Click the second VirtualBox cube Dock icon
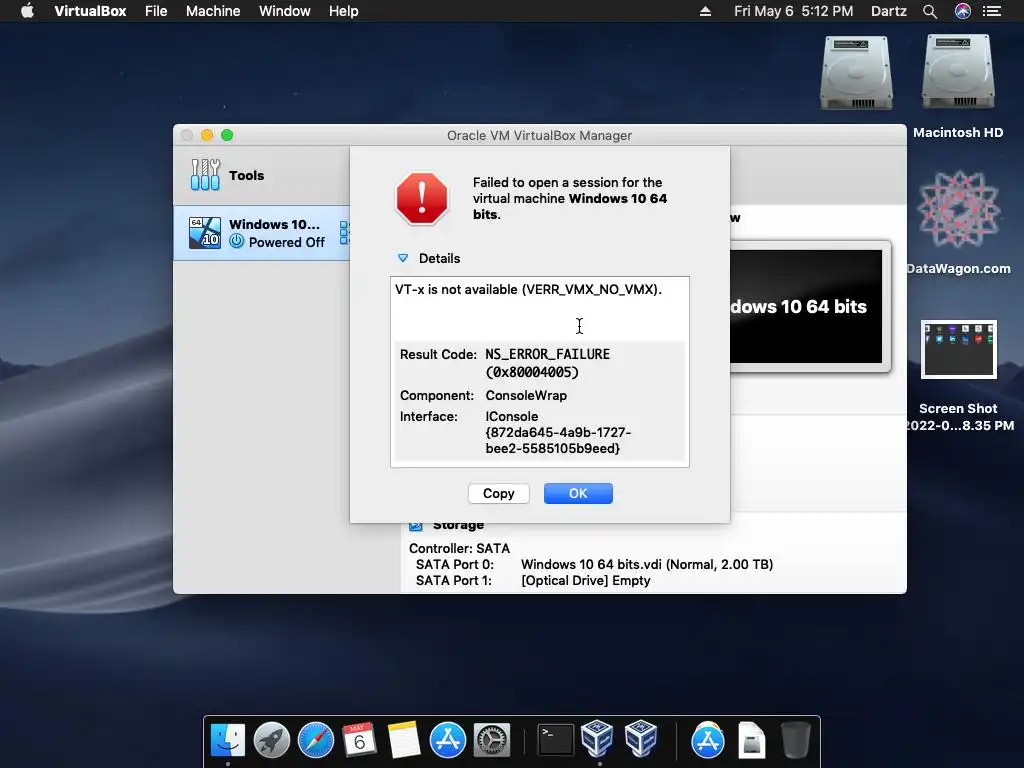 click(x=641, y=738)
